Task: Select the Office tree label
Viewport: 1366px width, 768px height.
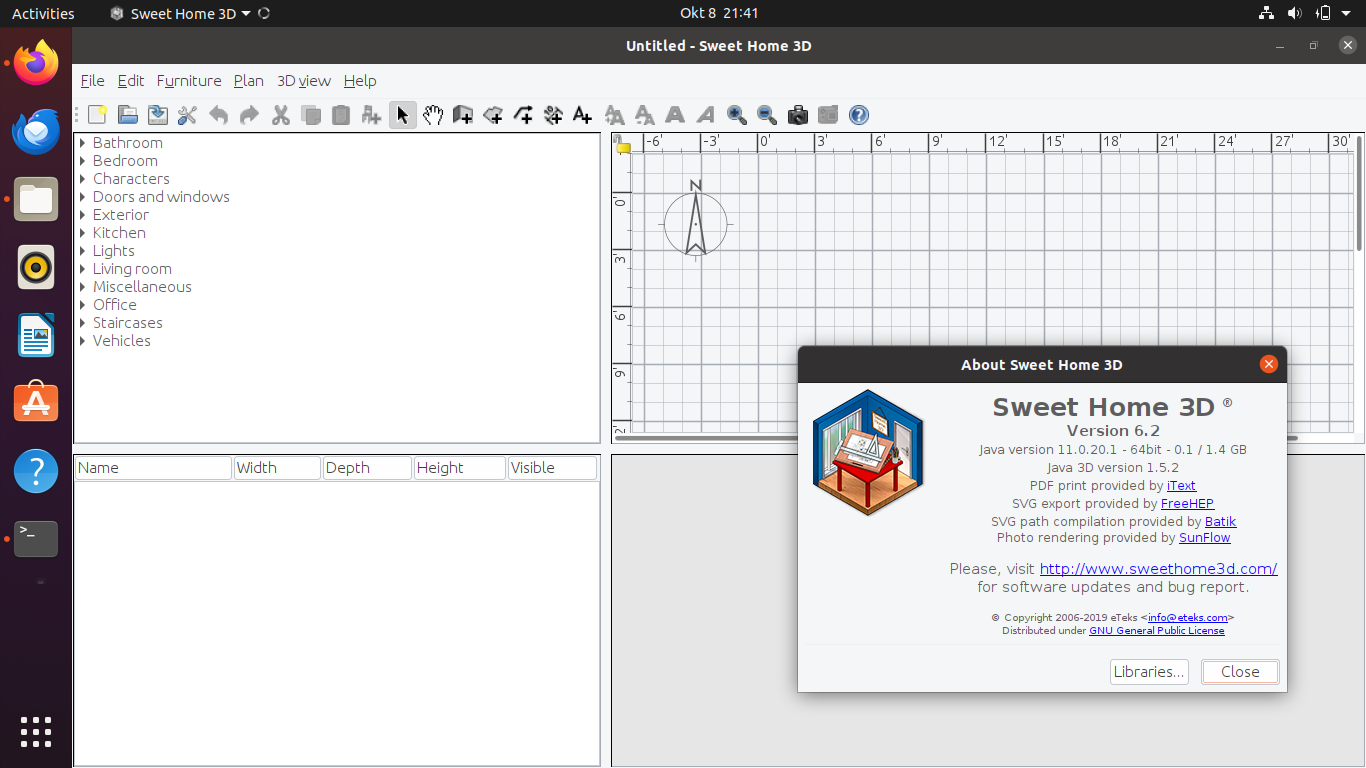Action: pos(115,305)
